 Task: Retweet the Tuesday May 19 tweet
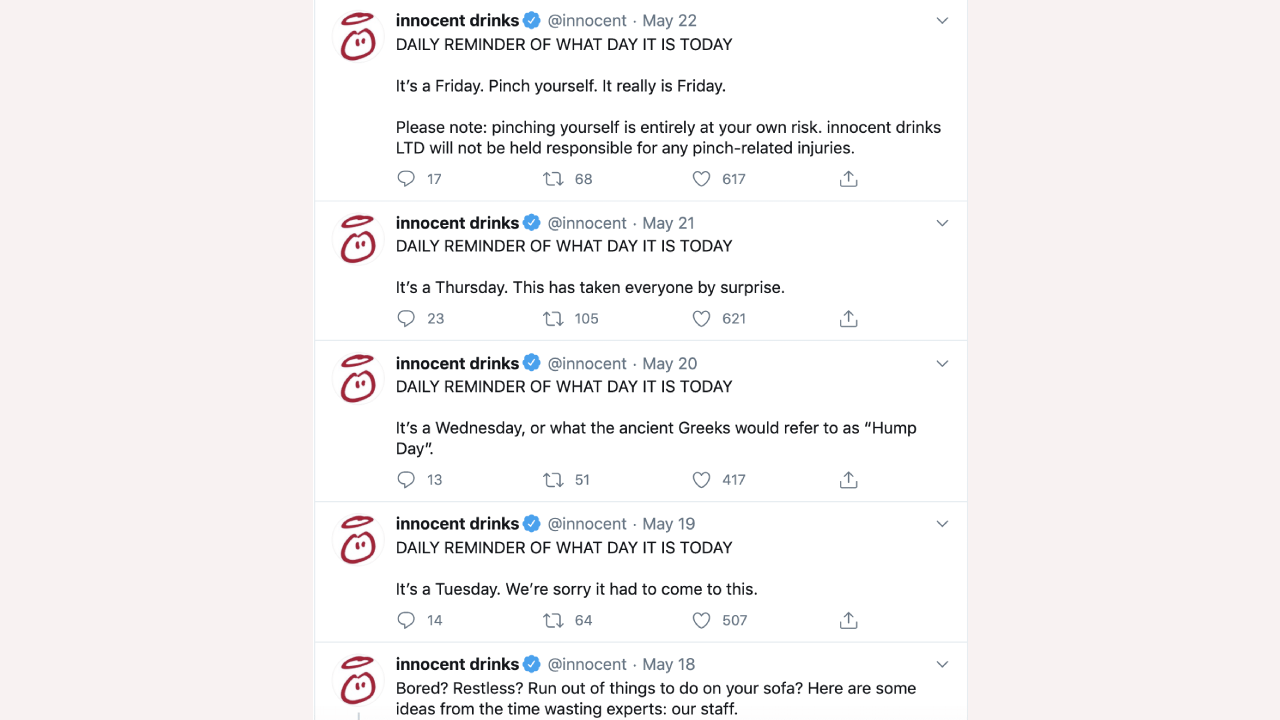(553, 620)
